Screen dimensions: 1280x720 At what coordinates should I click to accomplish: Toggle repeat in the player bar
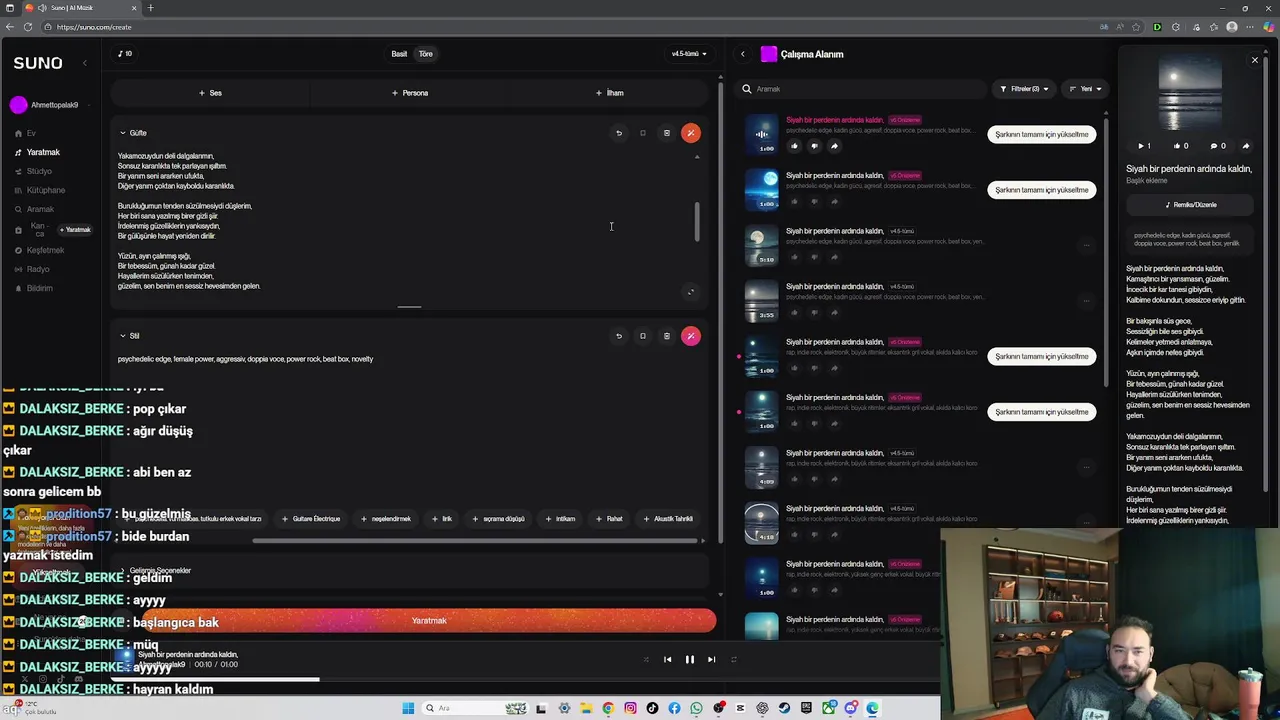(733, 660)
